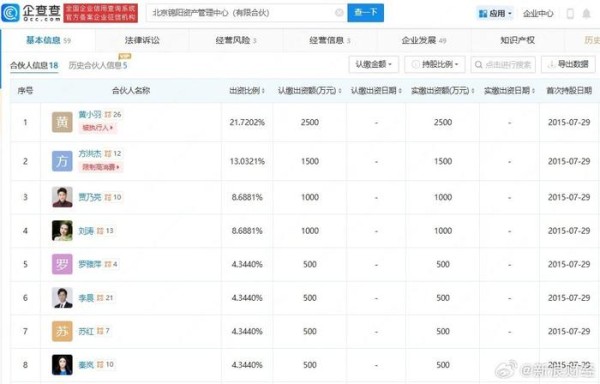600x384 pixels.
Task: Open 贾乃亮's related companies count 10
Action: 113,197
